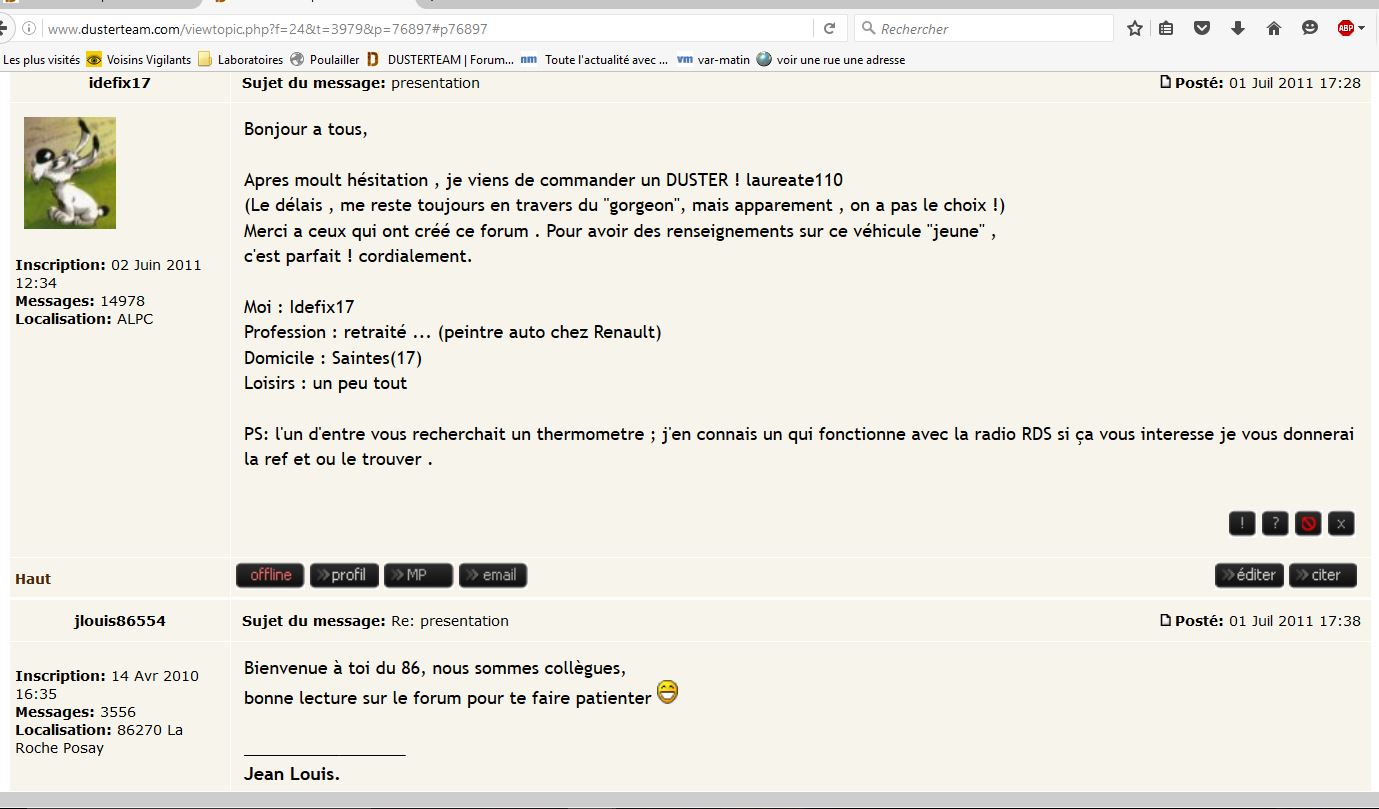Jump to top via Haut link
1379x809 pixels.
pos(33,579)
